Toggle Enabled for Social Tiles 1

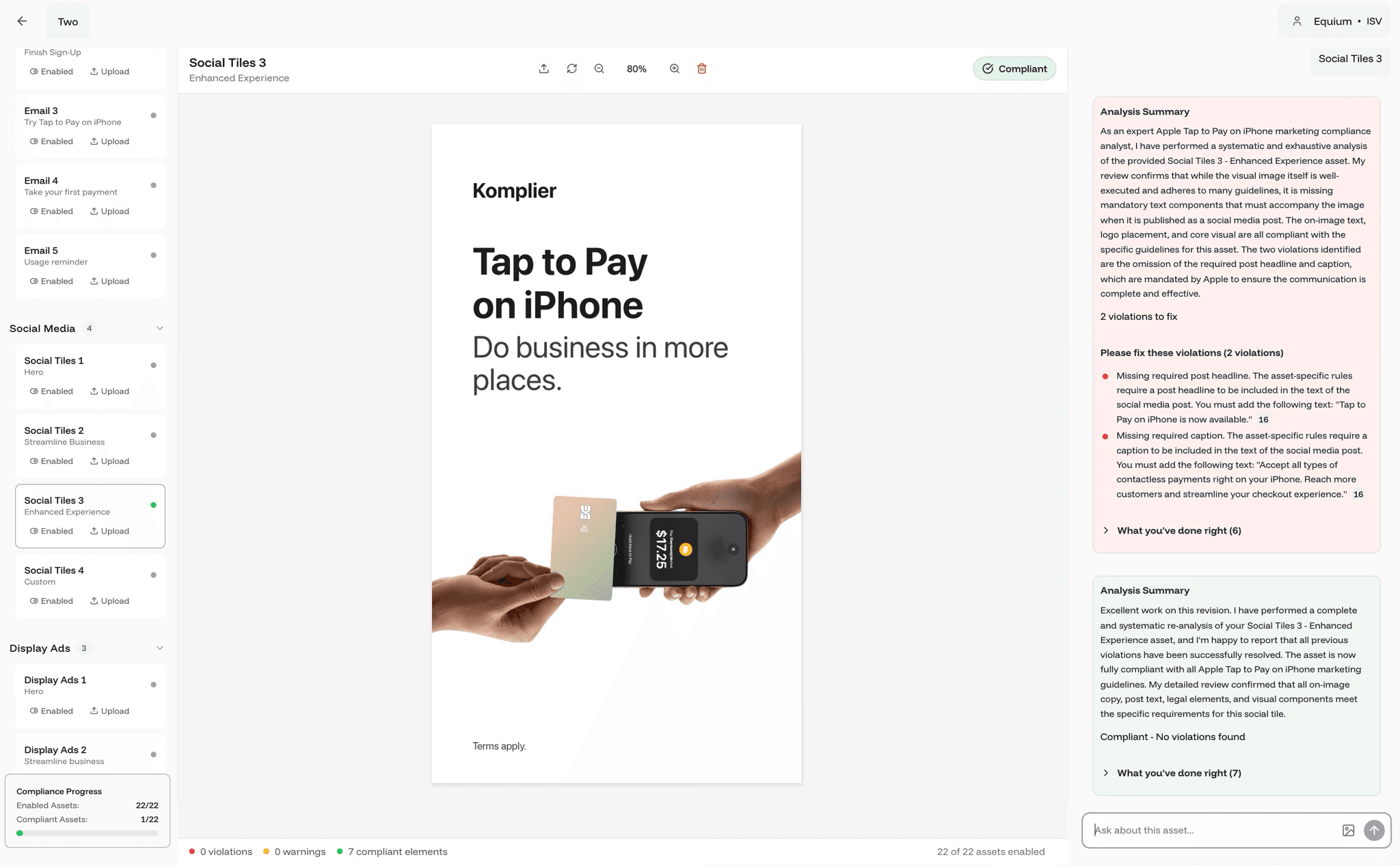click(51, 392)
